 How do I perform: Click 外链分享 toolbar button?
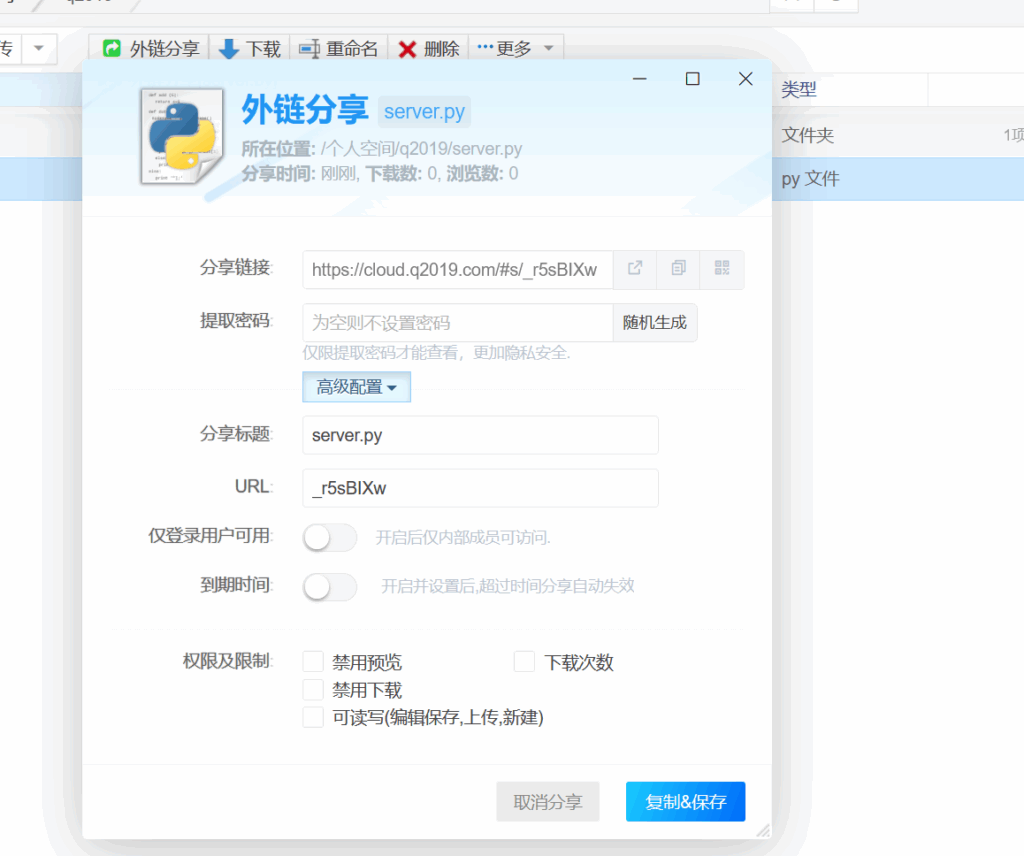point(152,49)
